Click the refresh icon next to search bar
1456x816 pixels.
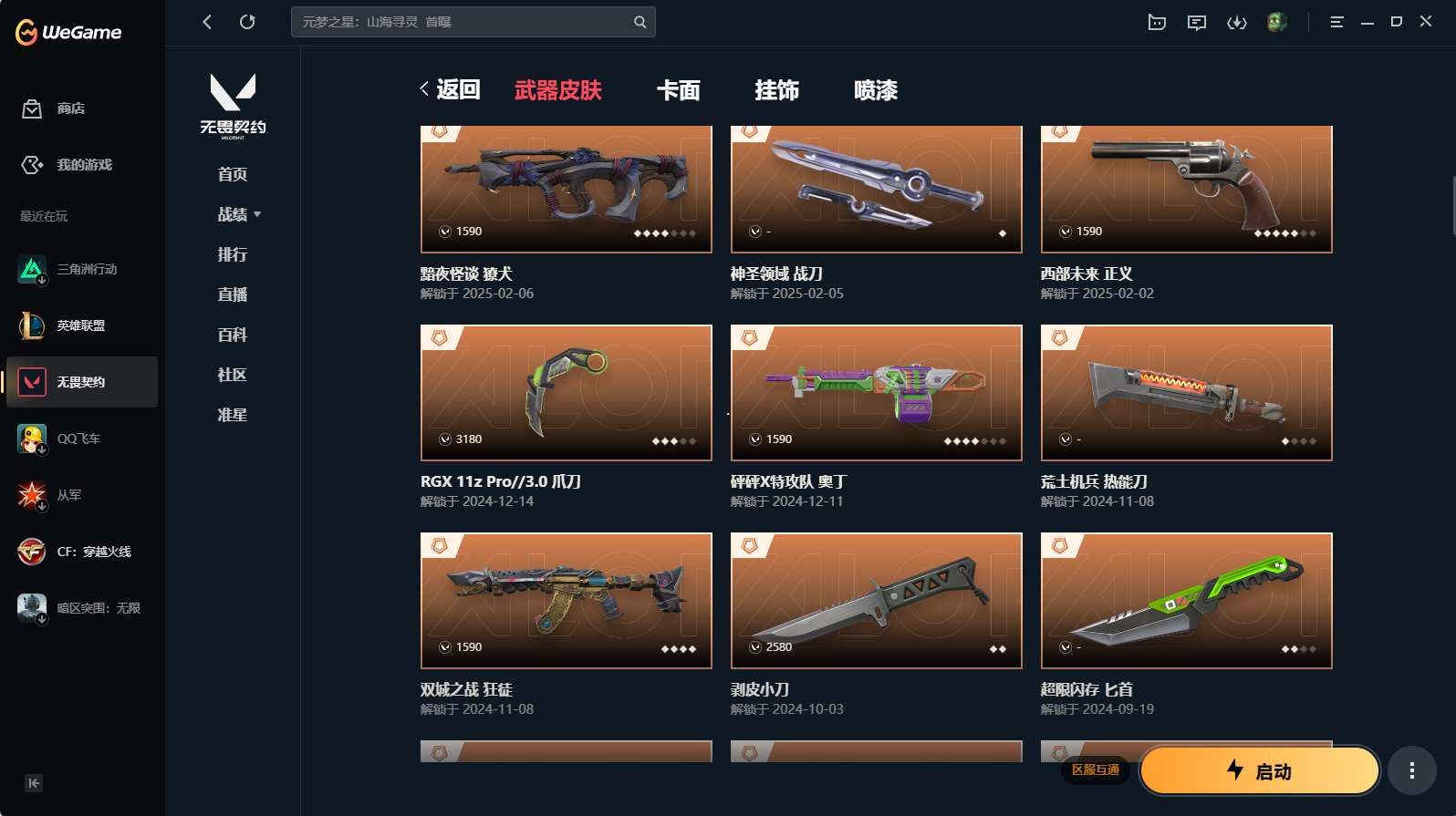pyautogui.click(x=247, y=22)
